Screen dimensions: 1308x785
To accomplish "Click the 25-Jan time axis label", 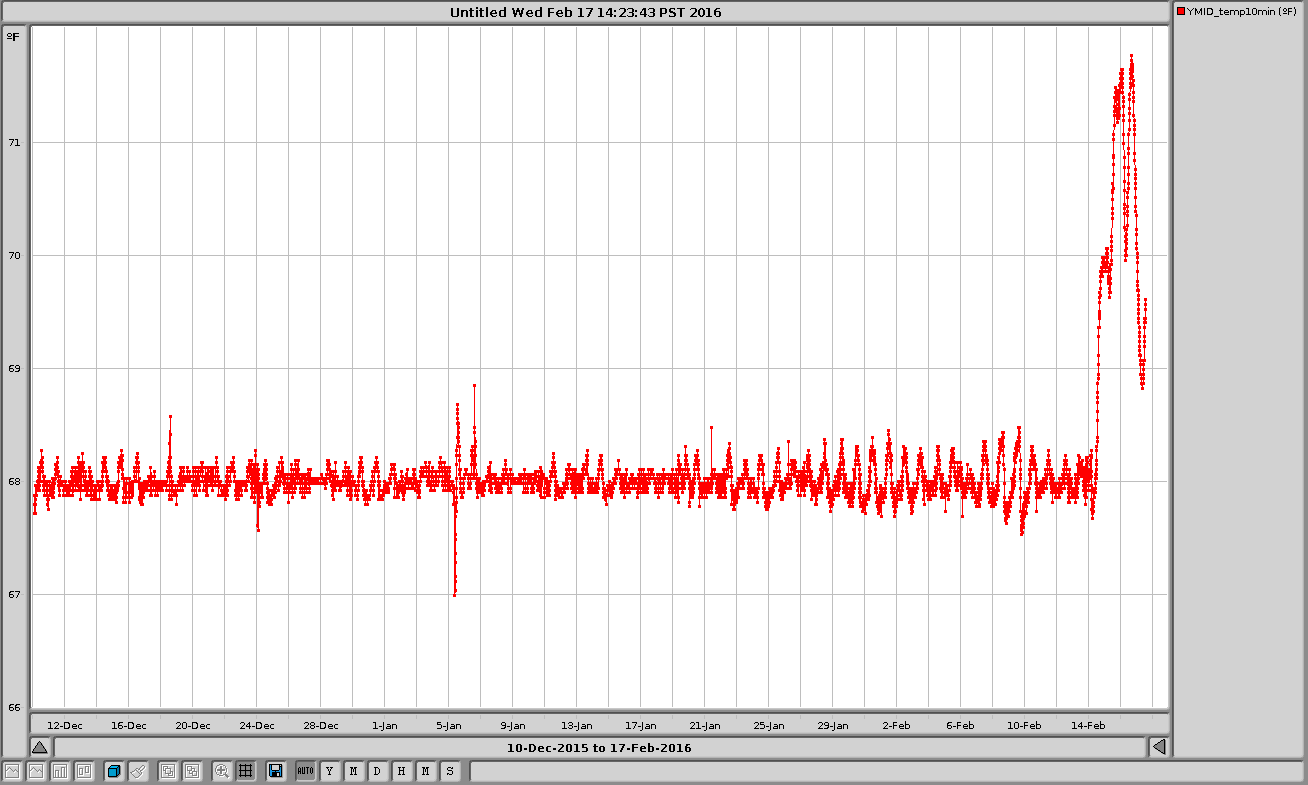I will (x=769, y=725).
